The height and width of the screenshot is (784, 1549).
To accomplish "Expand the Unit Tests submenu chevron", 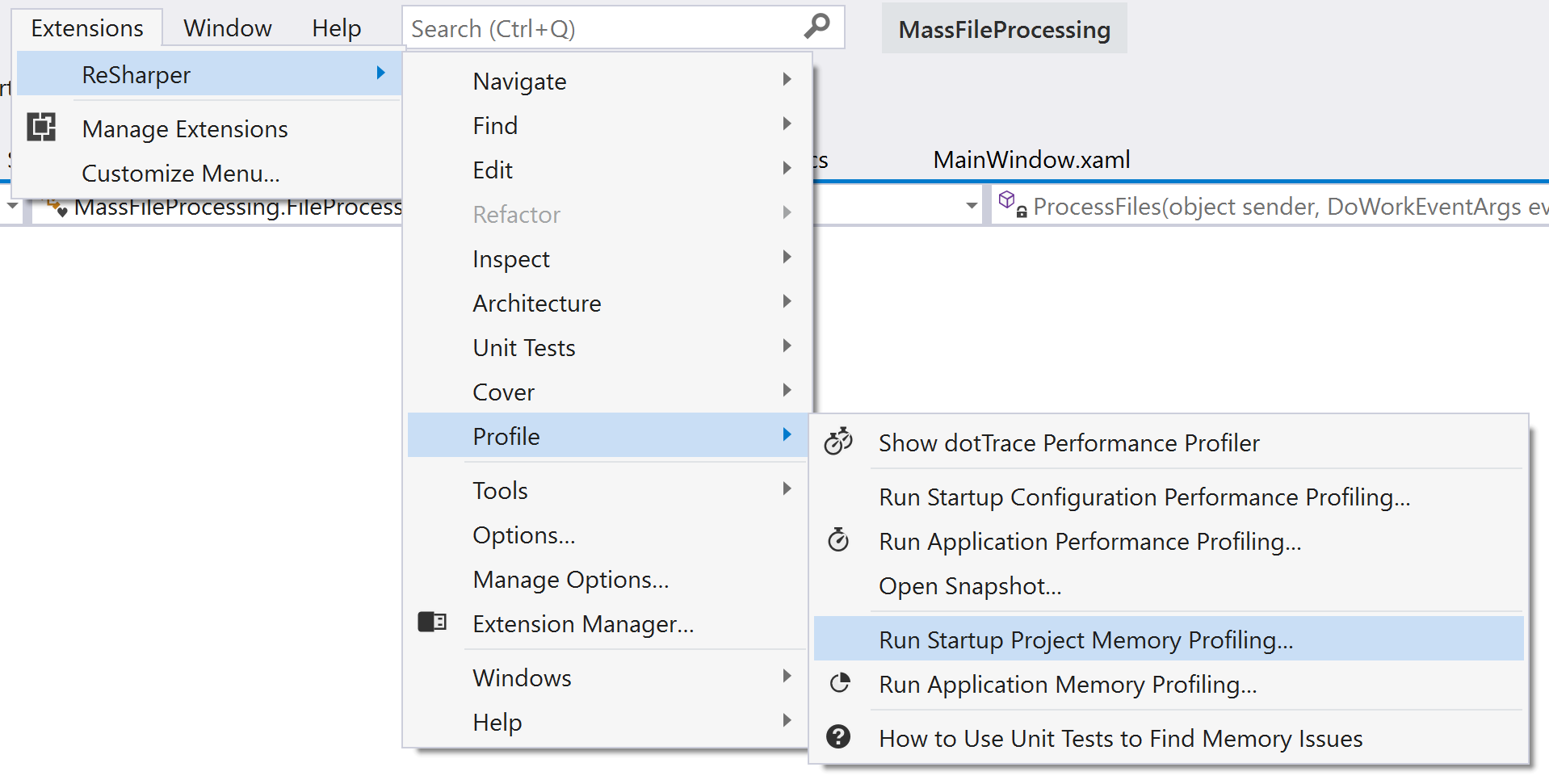I will point(786,346).
